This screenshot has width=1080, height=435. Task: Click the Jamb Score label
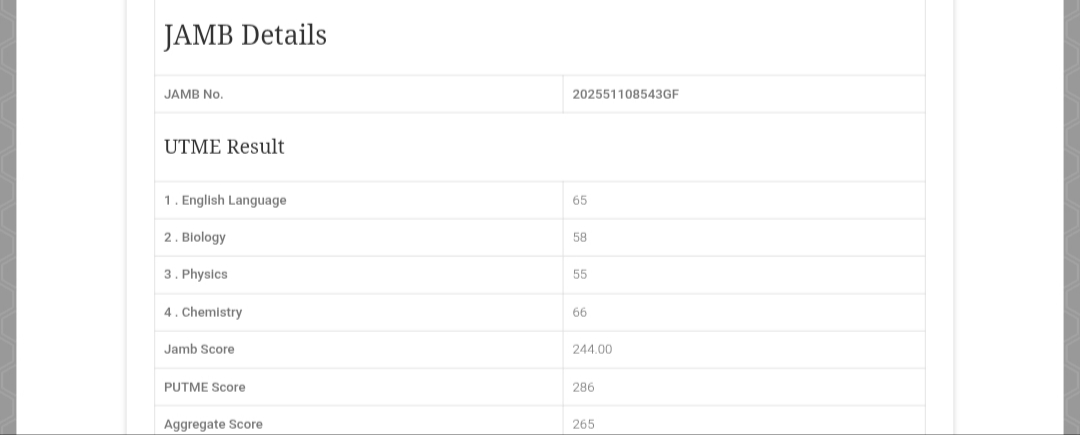coord(199,349)
